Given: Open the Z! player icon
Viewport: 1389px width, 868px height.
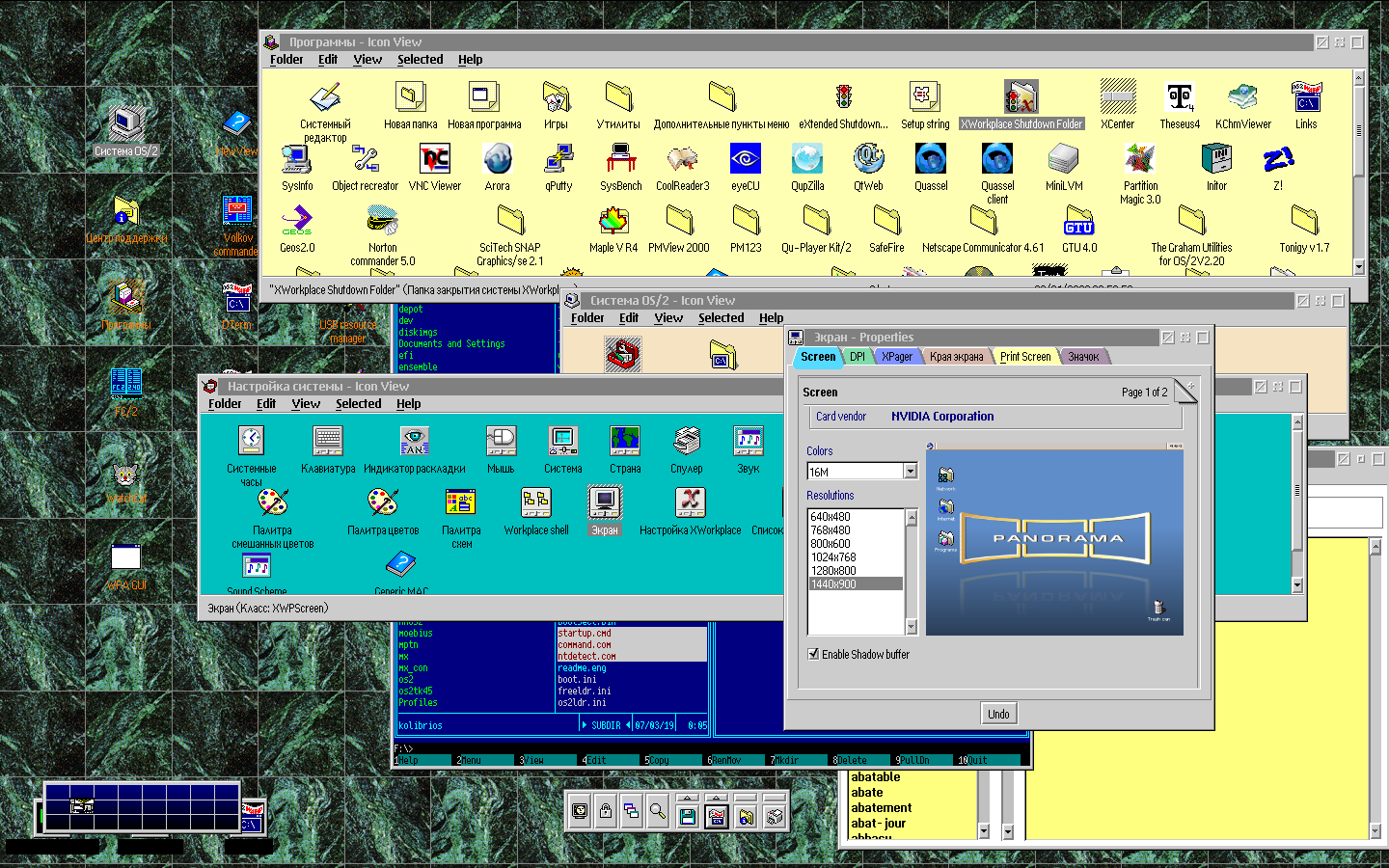Looking at the screenshot, I should coord(1278,159).
